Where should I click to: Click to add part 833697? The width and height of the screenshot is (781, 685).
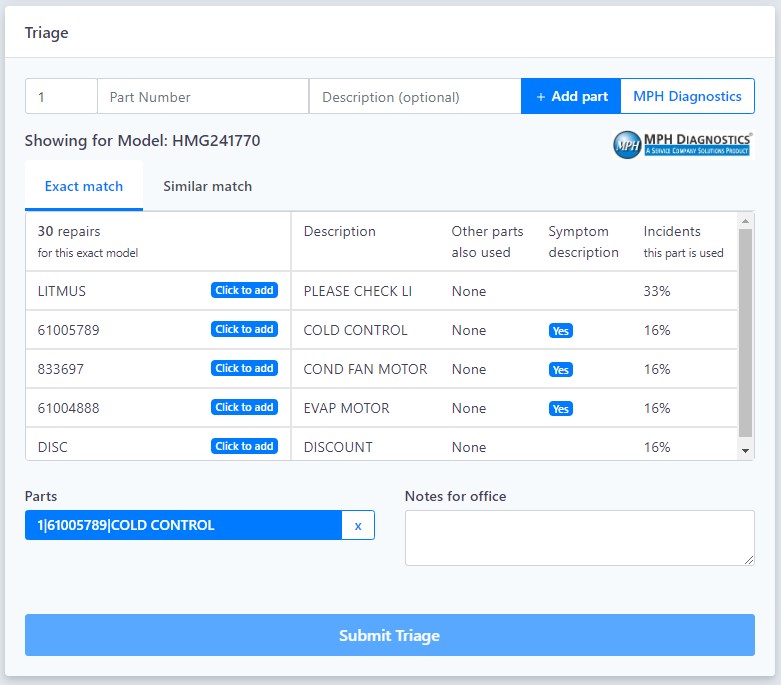point(244,368)
